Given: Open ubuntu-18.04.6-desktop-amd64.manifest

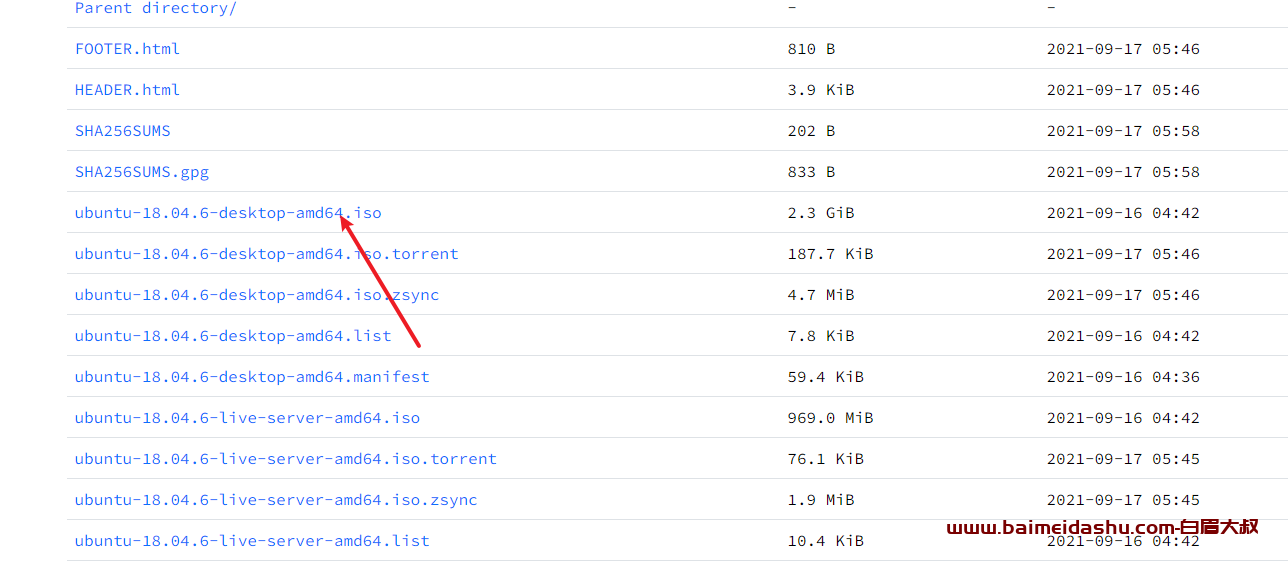Looking at the screenshot, I should tap(252, 377).
